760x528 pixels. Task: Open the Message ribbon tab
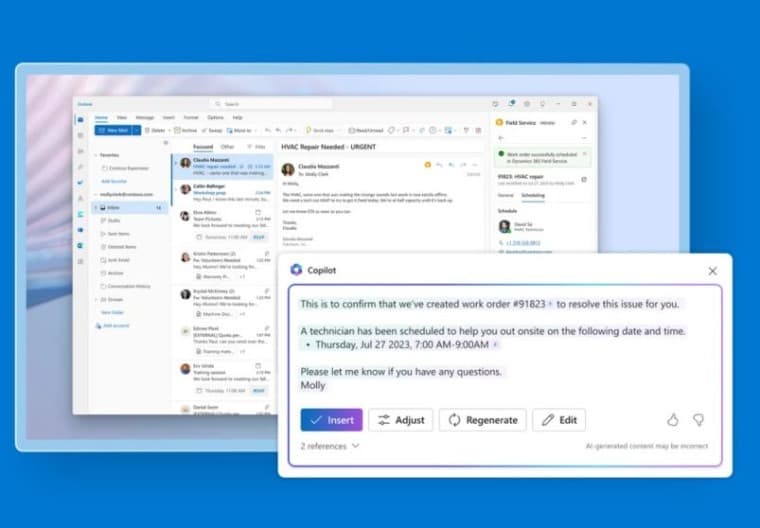144,117
